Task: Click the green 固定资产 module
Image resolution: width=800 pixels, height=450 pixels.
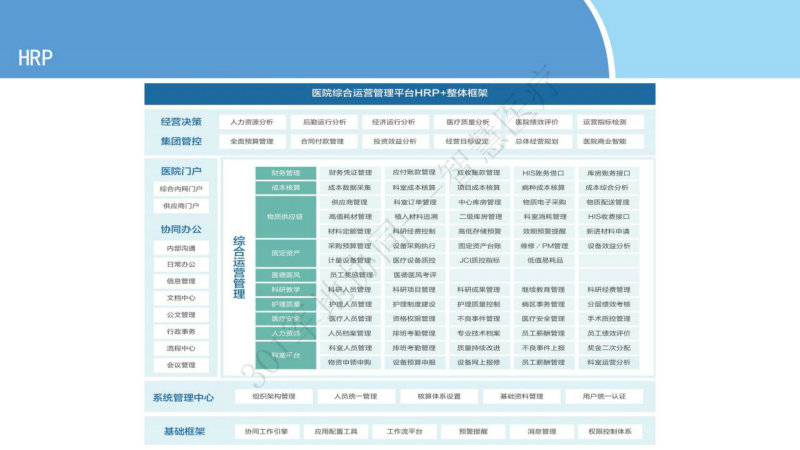Action: [x=286, y=253]
